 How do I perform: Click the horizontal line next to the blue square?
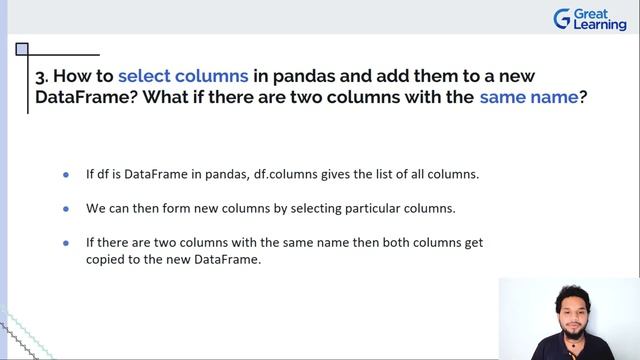click(64, 55)
